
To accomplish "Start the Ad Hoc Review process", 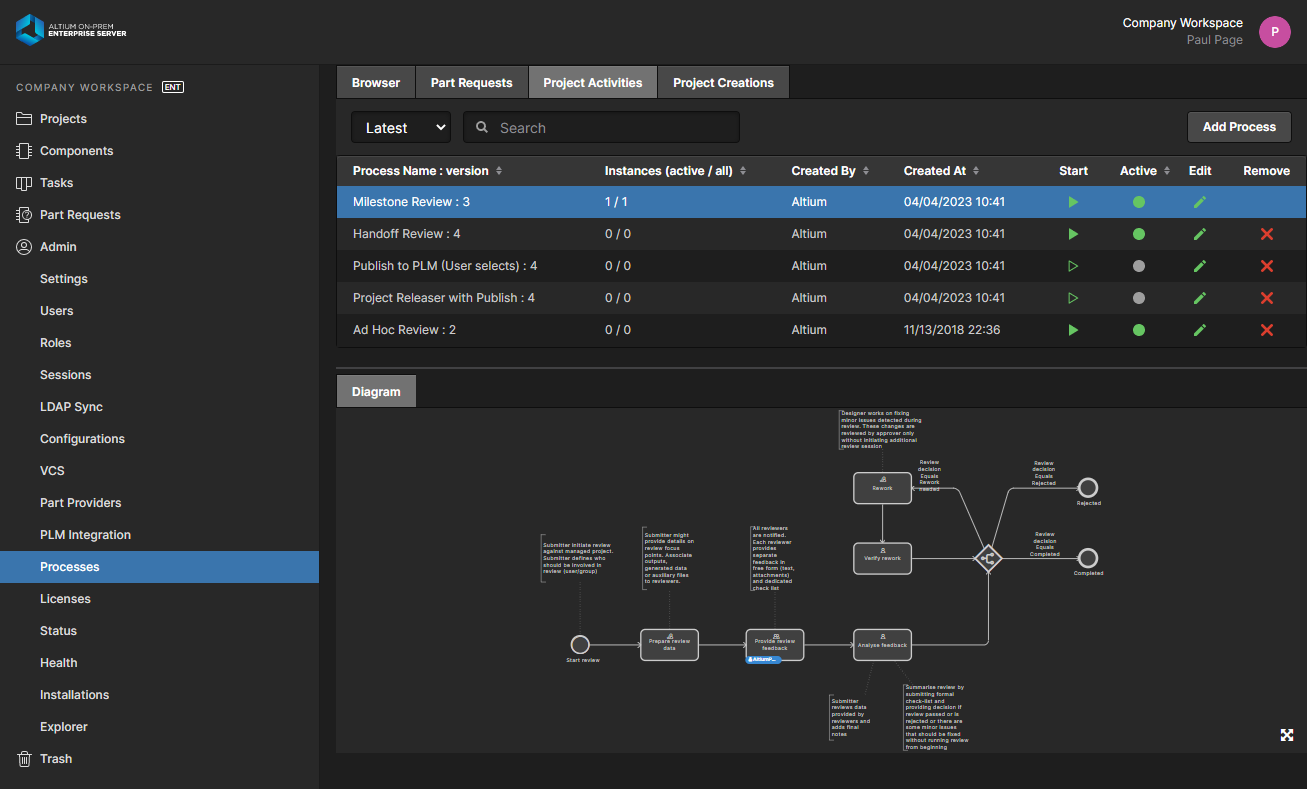I will point(1073,330).
